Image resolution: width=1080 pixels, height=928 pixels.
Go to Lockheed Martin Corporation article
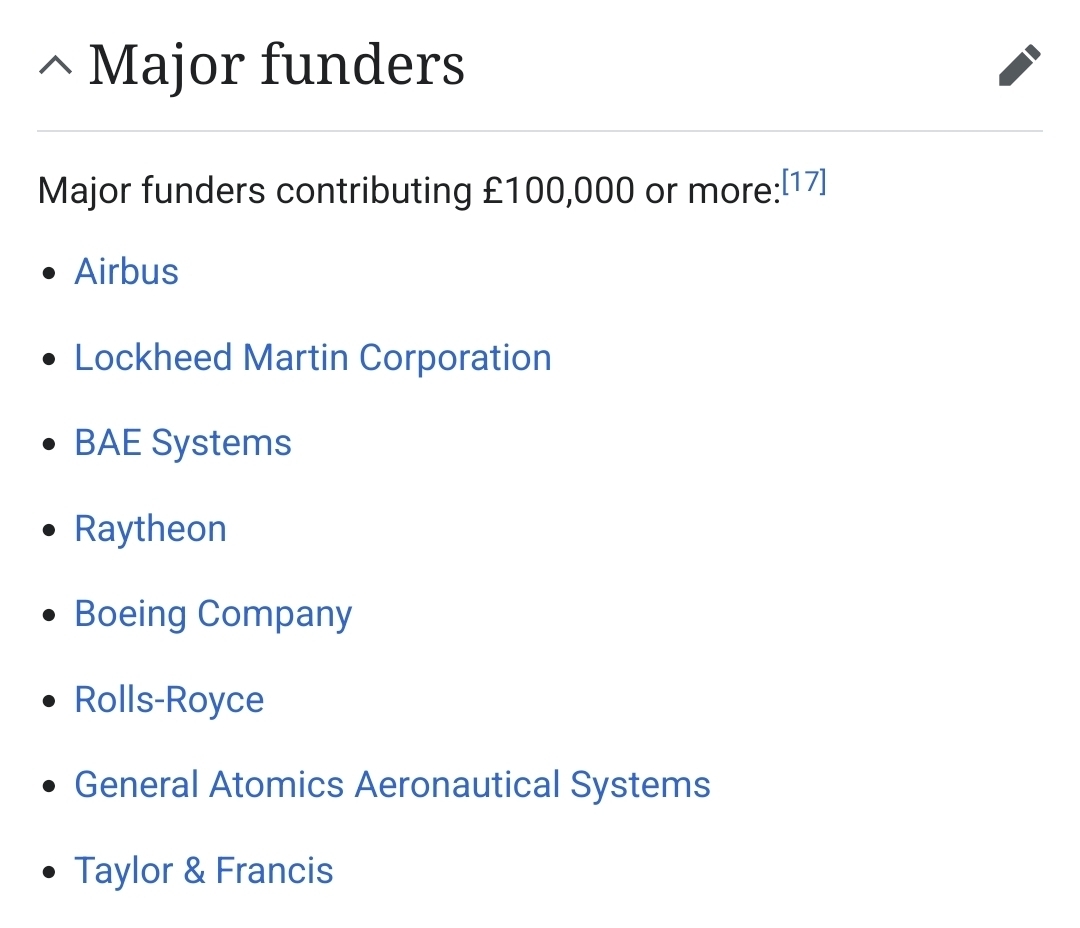tap(312, 358)
